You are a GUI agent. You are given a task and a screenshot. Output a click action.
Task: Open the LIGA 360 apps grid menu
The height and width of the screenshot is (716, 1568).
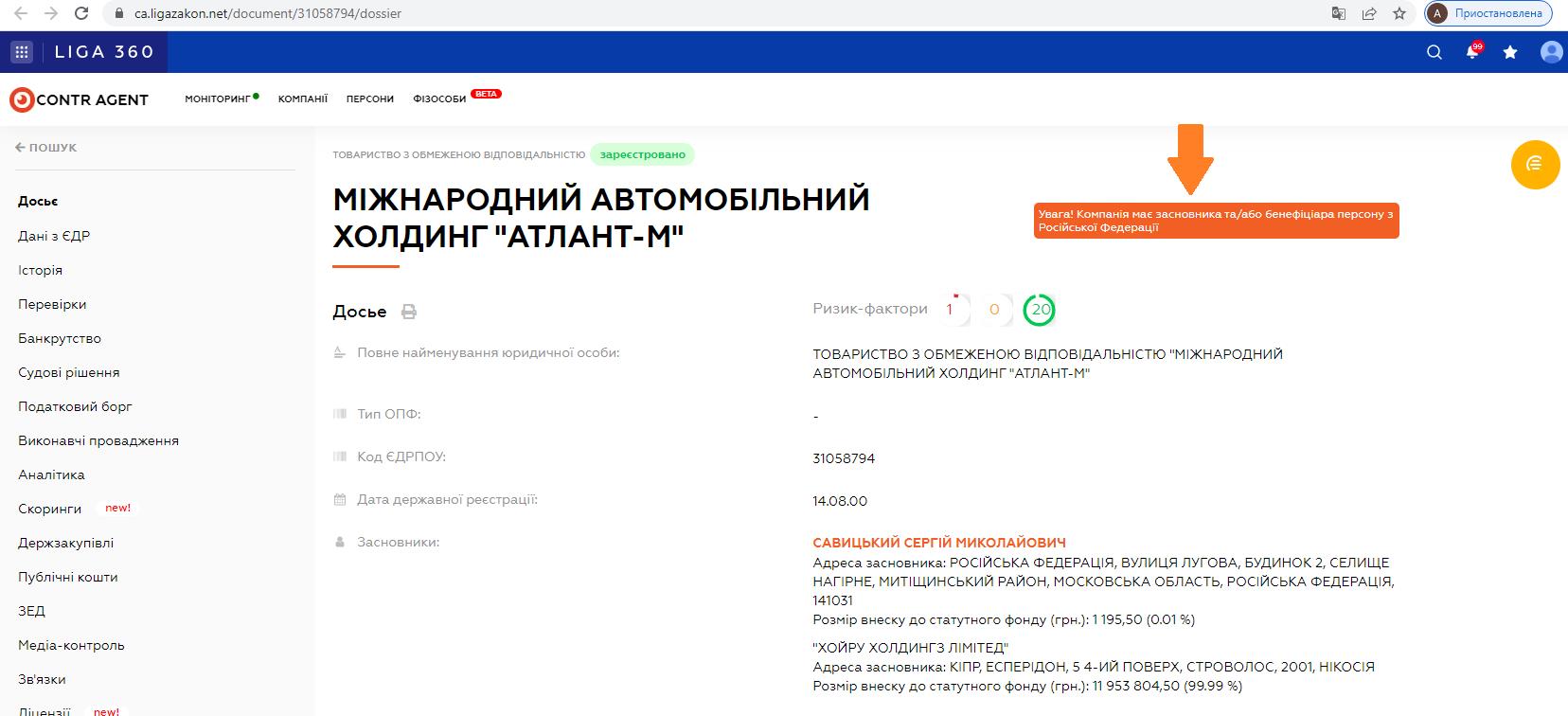[22, 52]
